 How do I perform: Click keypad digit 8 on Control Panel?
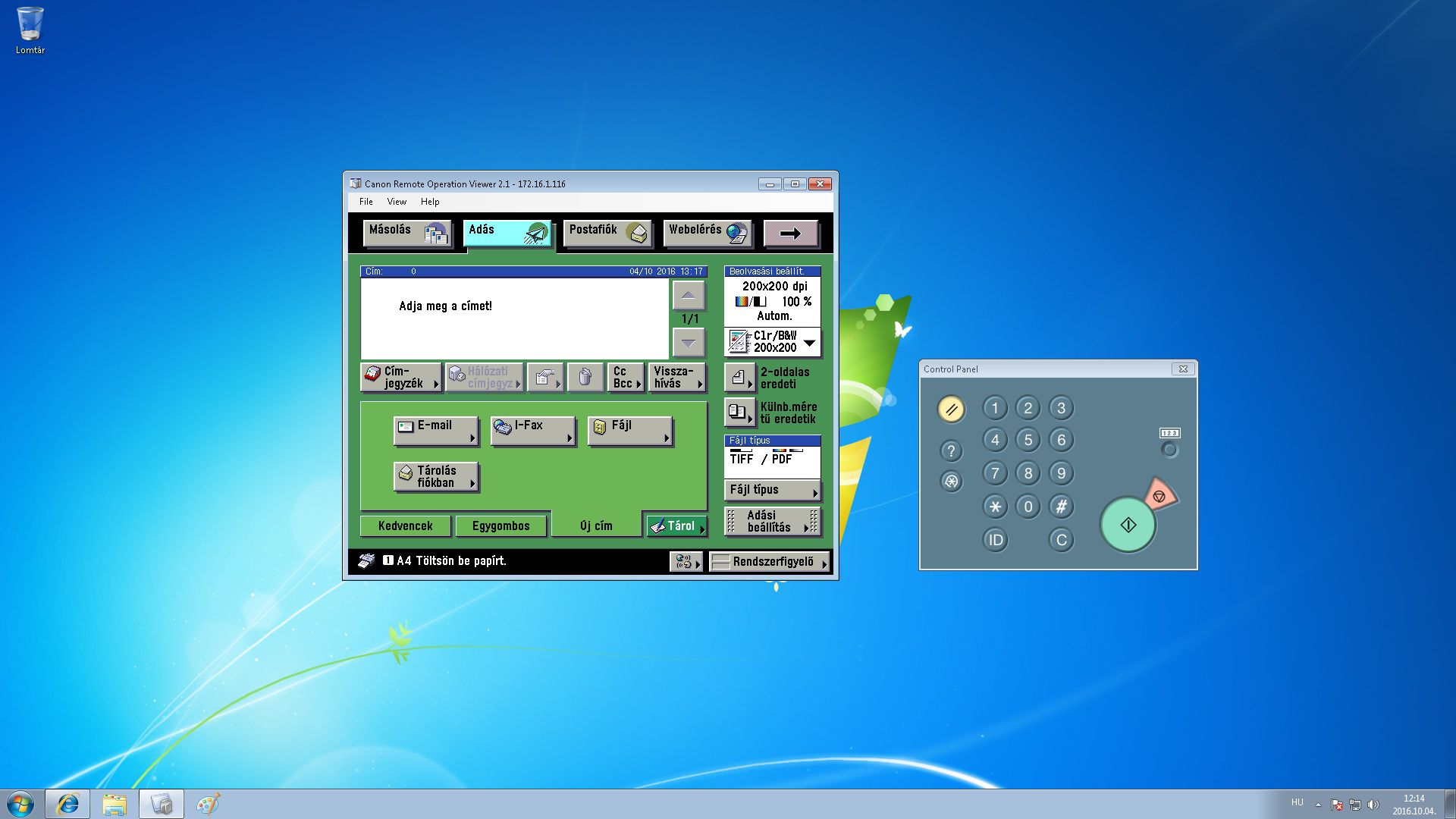point(1028,473)
